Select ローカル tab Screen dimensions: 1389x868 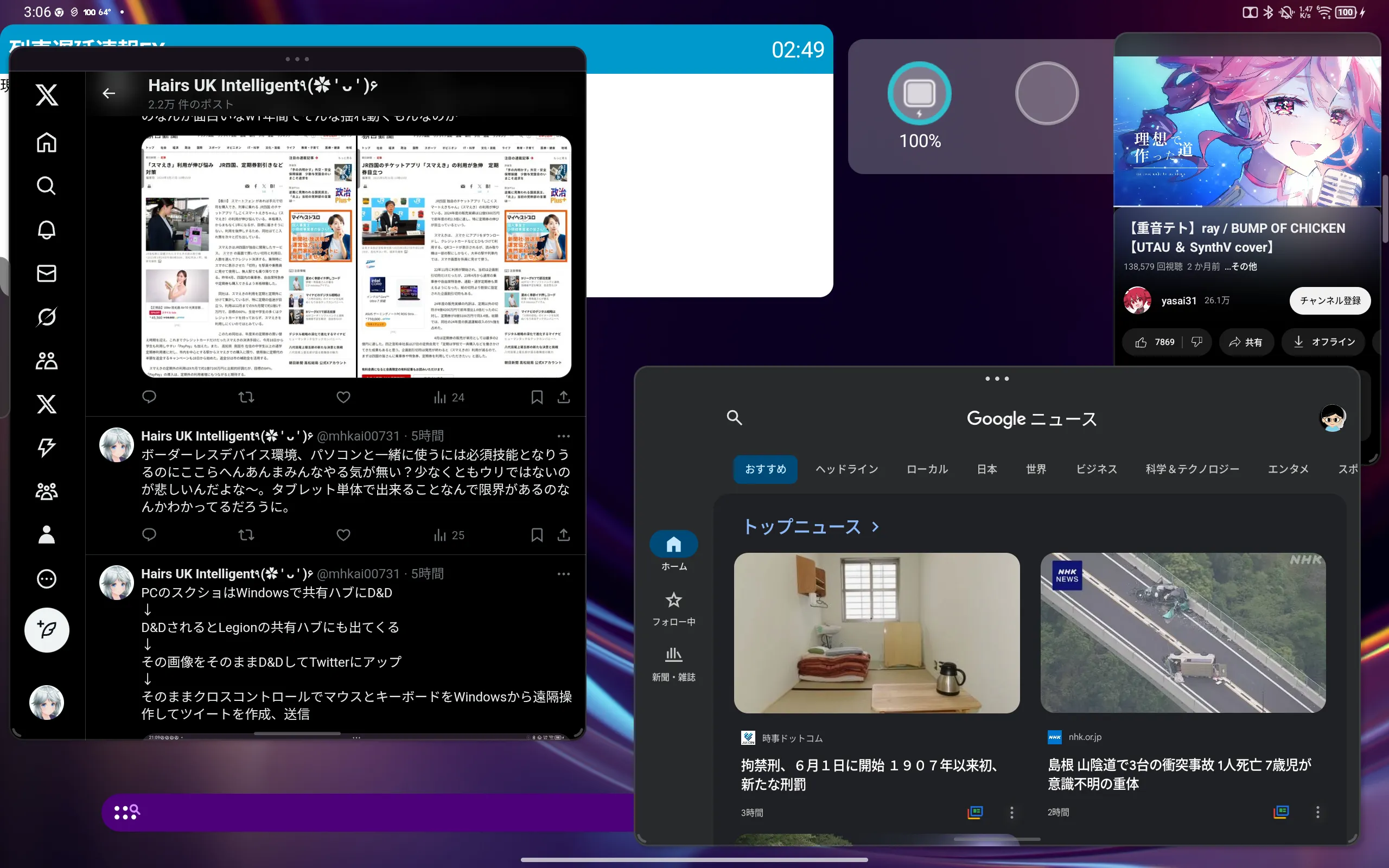tap(927, 470)
